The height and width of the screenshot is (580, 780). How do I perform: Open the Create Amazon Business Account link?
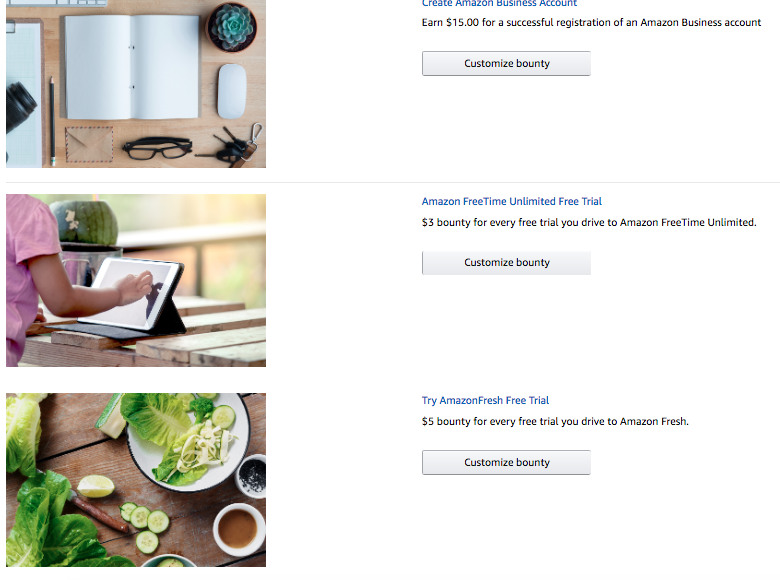tap(499, 3)
